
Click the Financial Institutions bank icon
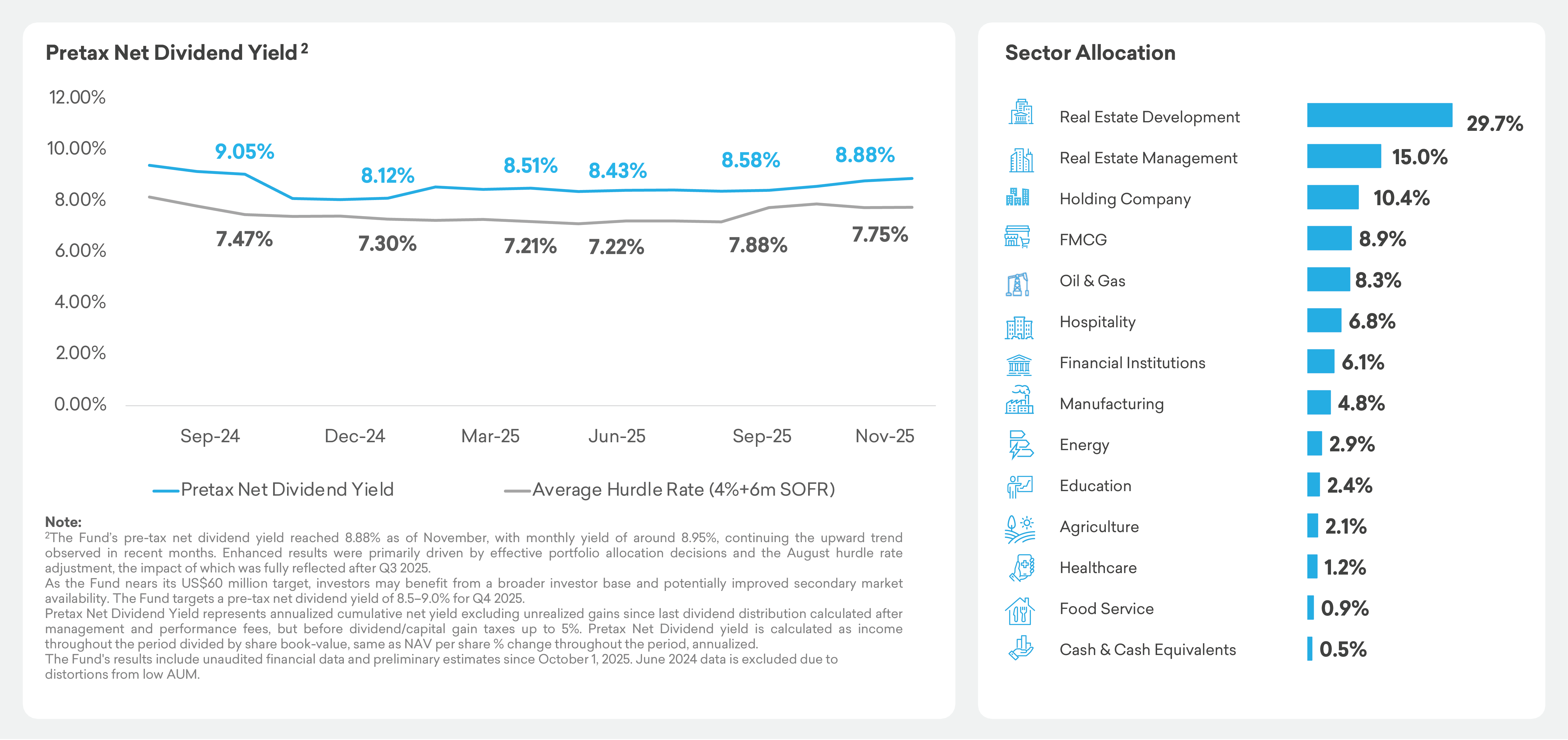tap(1019, 365)
